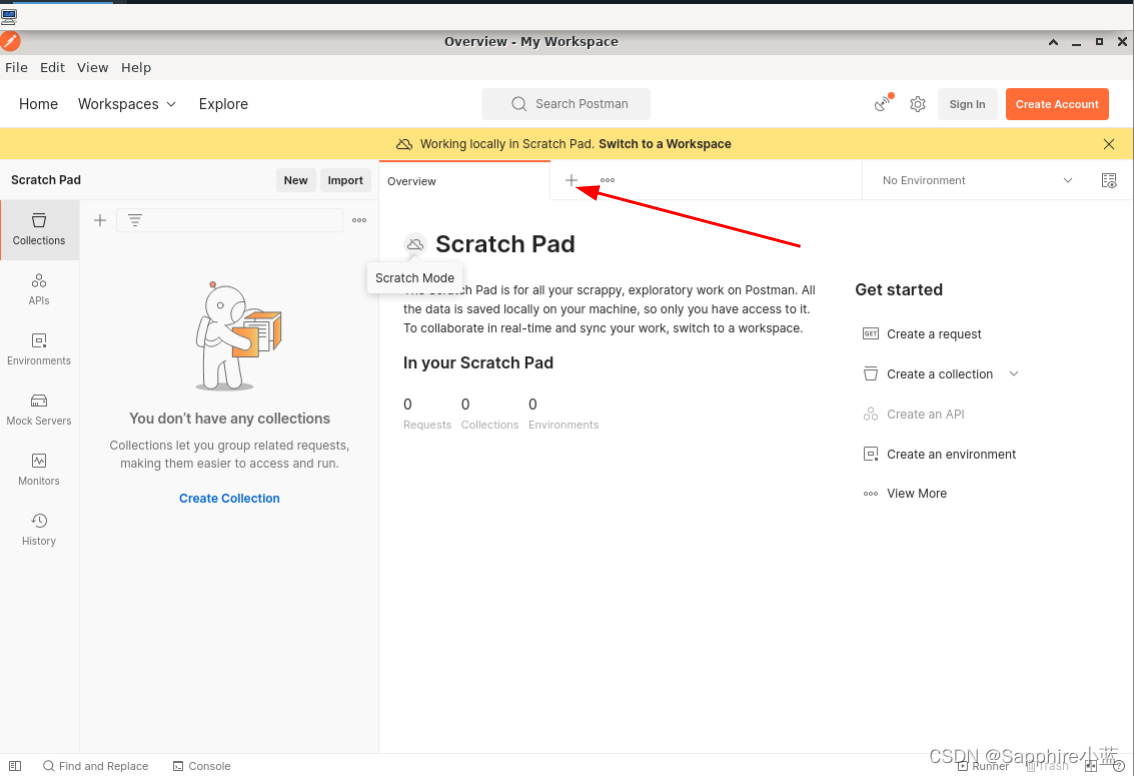Click the Collections count label in overview

(x=490, y=425)
